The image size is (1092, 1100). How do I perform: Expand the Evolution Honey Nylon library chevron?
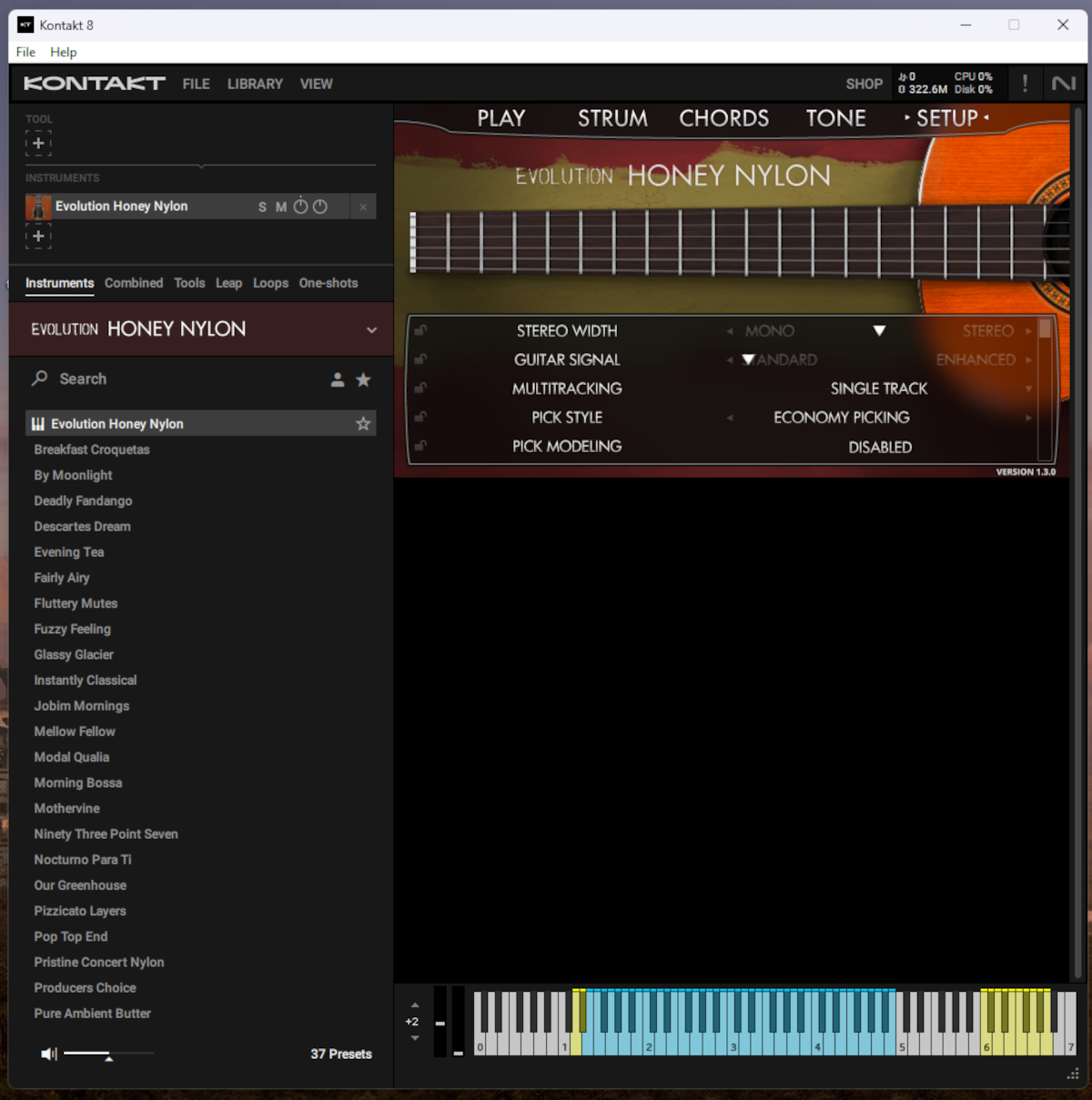[371, 329]
